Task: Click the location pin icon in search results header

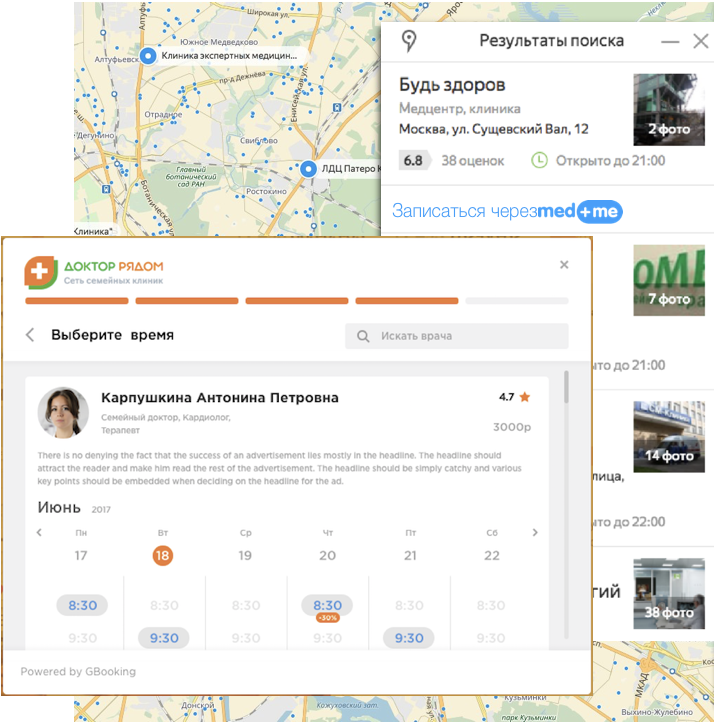Action: point(408,41)
